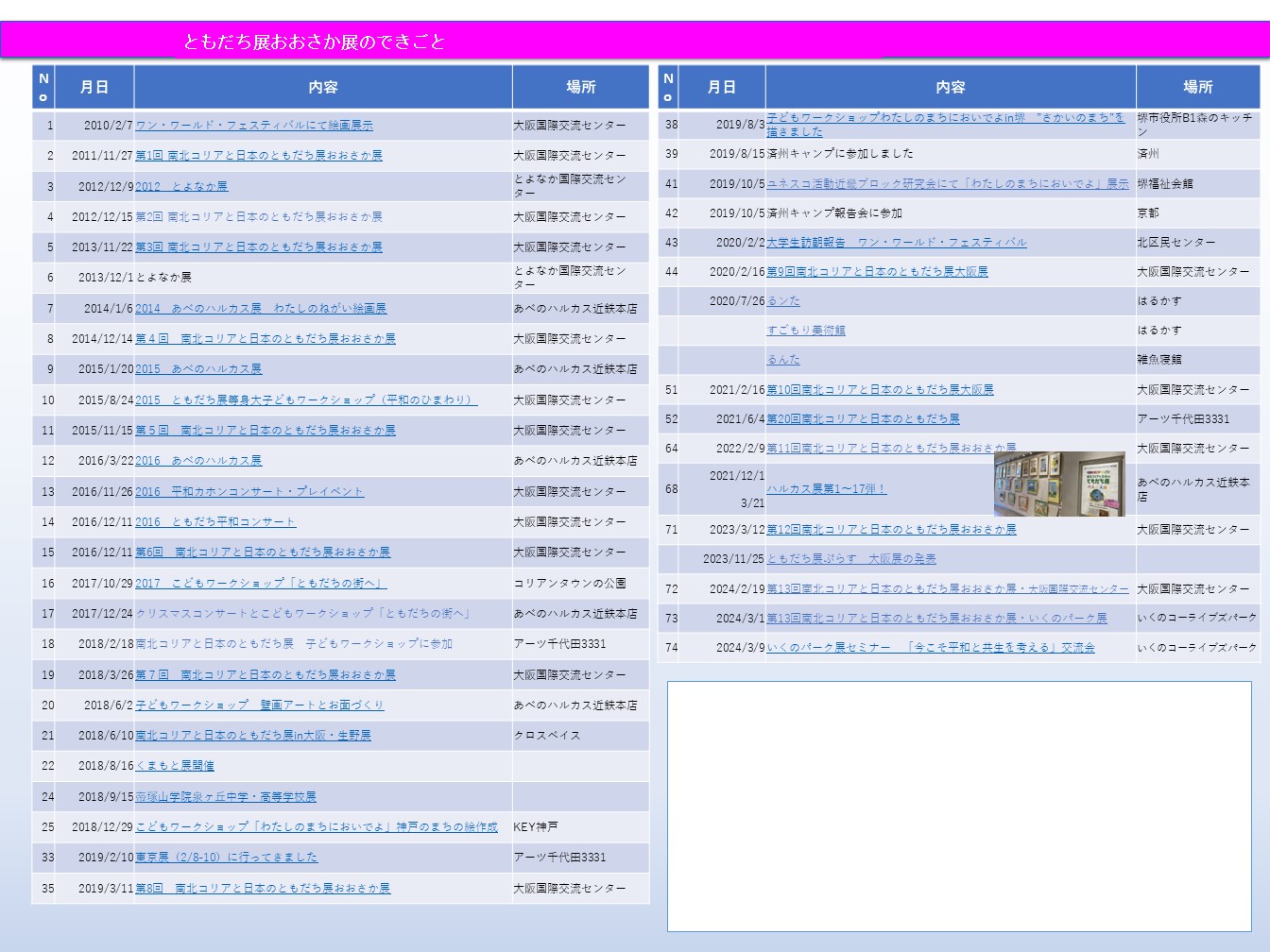
Task: Open the いくのパーク展セミナー 交流会 link
Action: point(930,648)
